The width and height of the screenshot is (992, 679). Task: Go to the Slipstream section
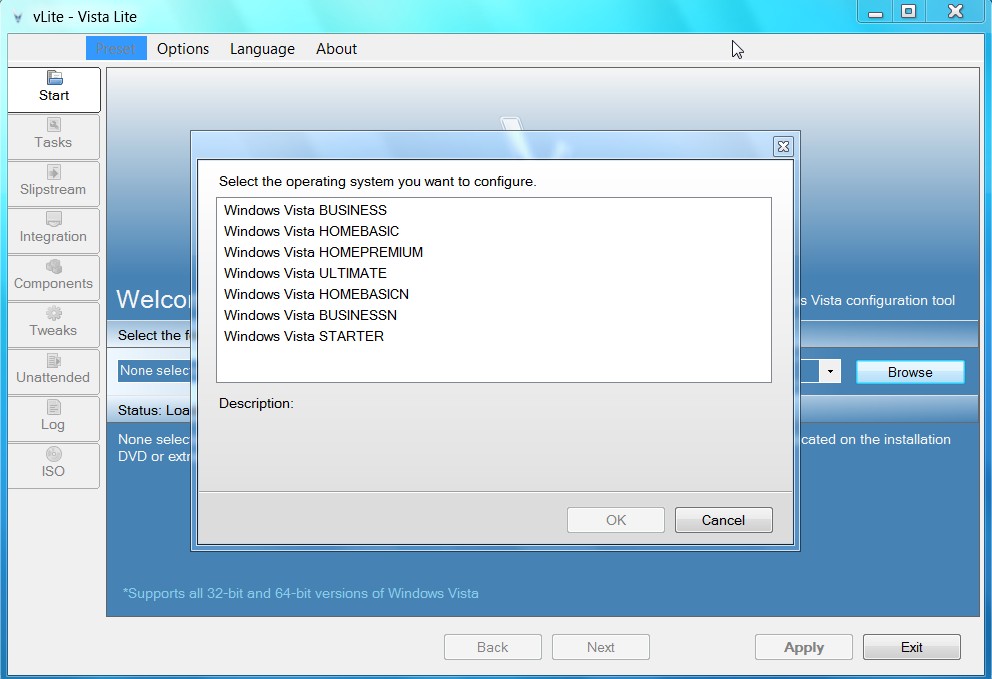point(54,184)
